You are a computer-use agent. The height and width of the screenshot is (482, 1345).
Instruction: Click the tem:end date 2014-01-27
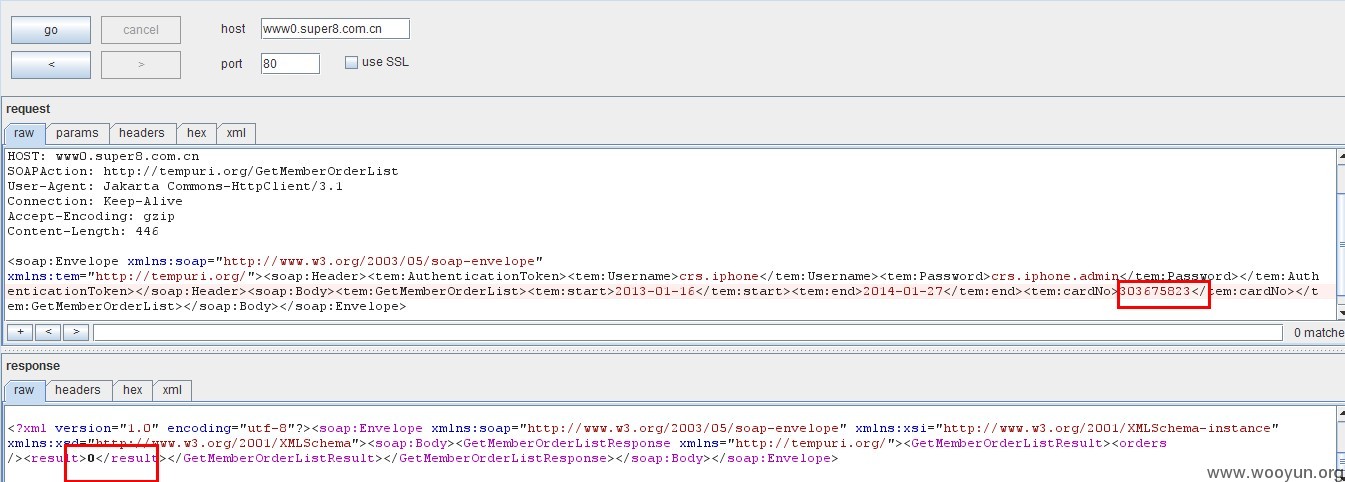tap(905, 291)
